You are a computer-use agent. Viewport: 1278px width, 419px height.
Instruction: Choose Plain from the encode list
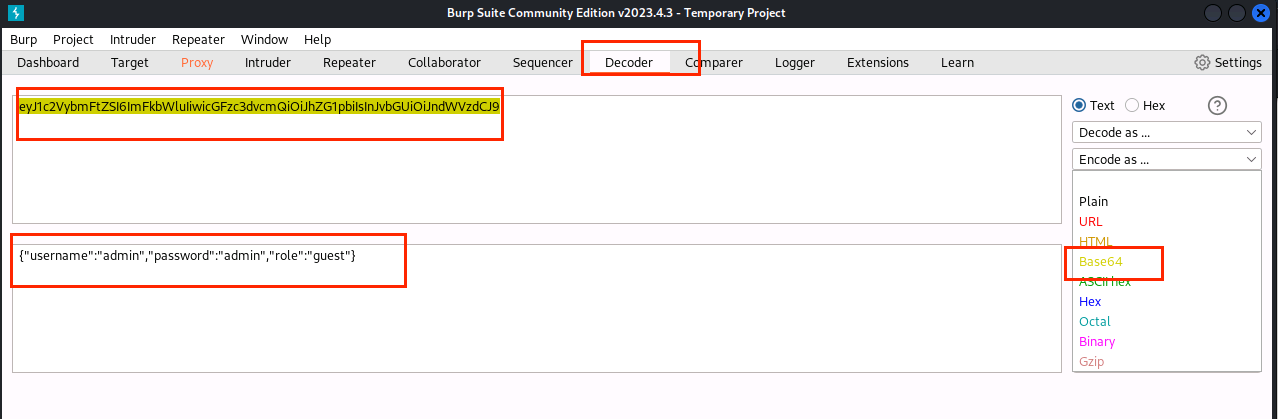(1094, 201)
